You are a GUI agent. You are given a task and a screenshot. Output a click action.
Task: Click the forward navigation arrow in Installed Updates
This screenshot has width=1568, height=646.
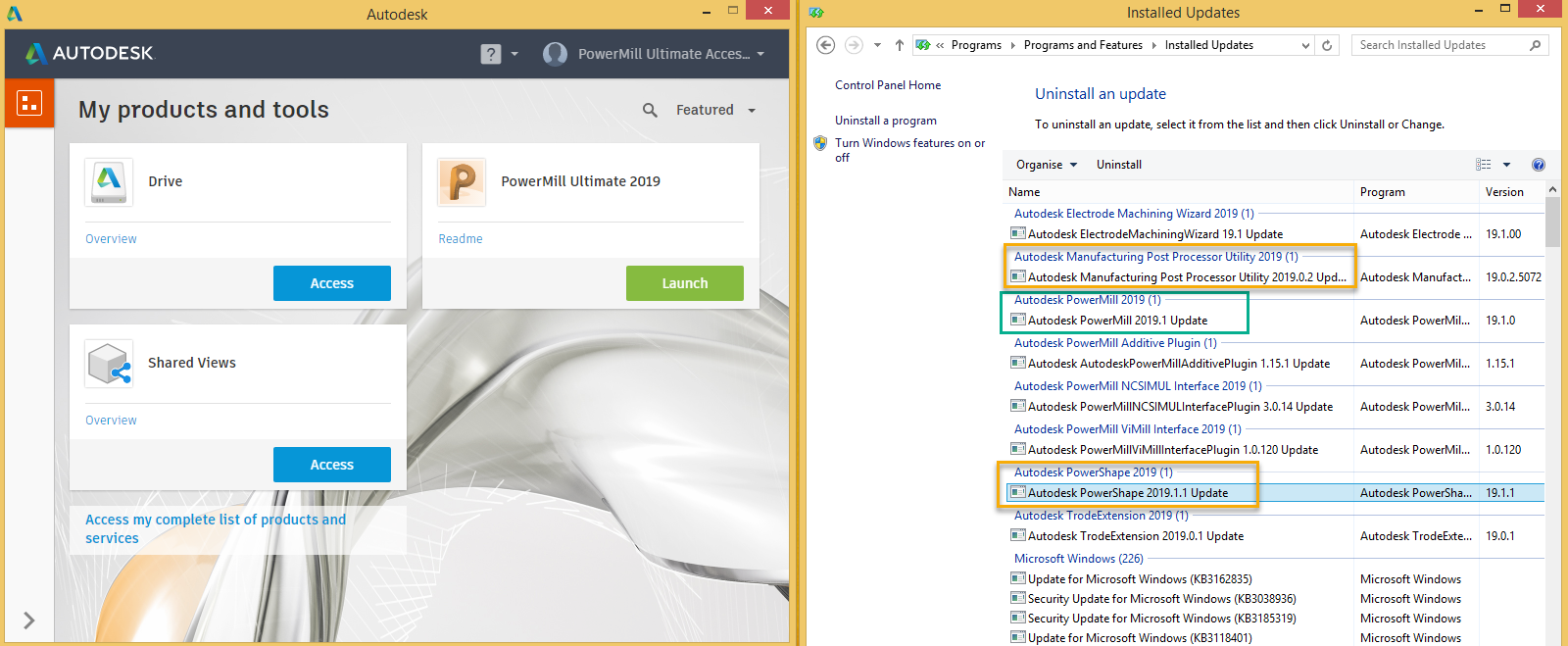point(854,45)
